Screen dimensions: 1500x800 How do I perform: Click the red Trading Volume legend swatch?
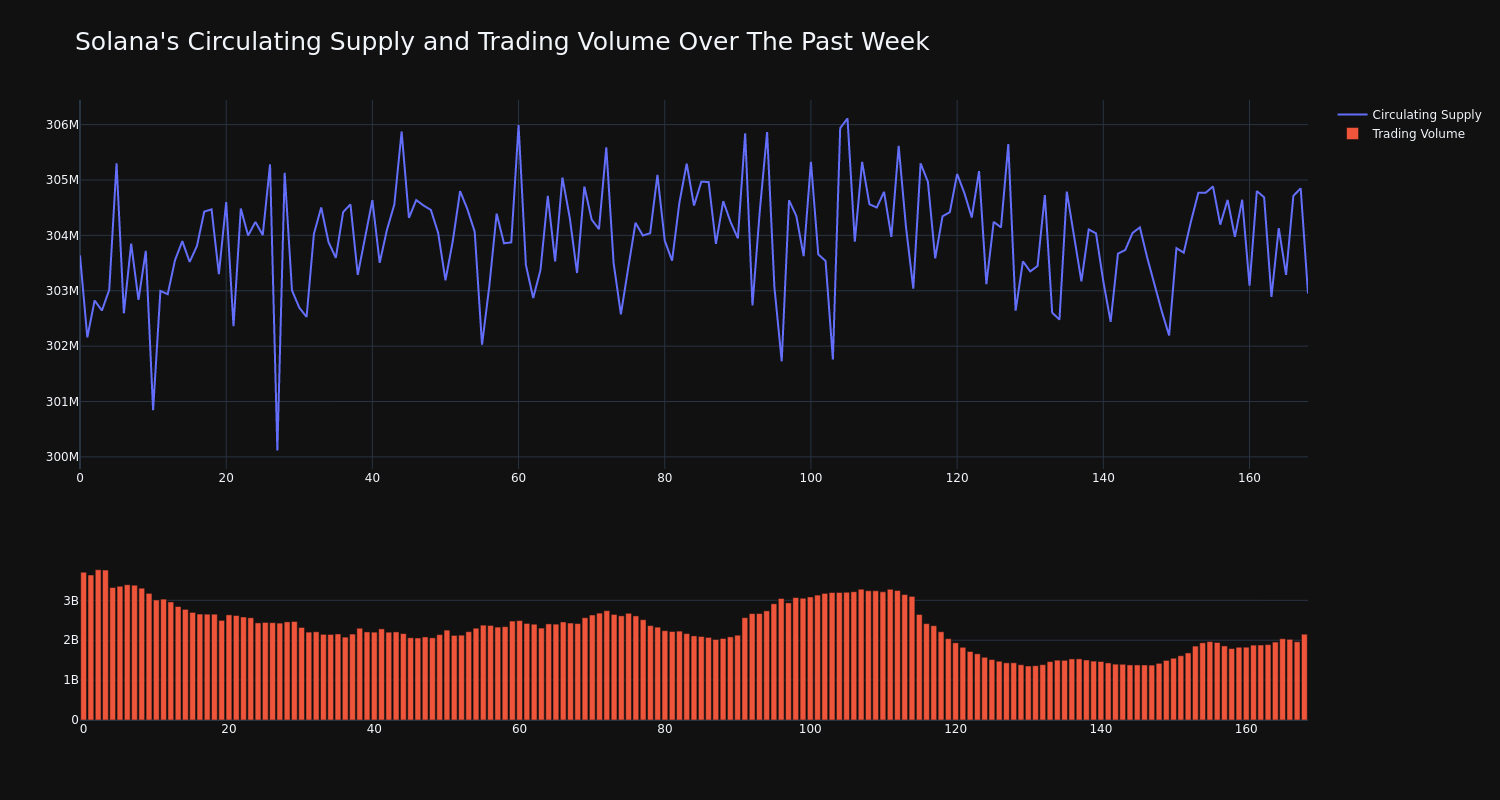coord(1352,134)
